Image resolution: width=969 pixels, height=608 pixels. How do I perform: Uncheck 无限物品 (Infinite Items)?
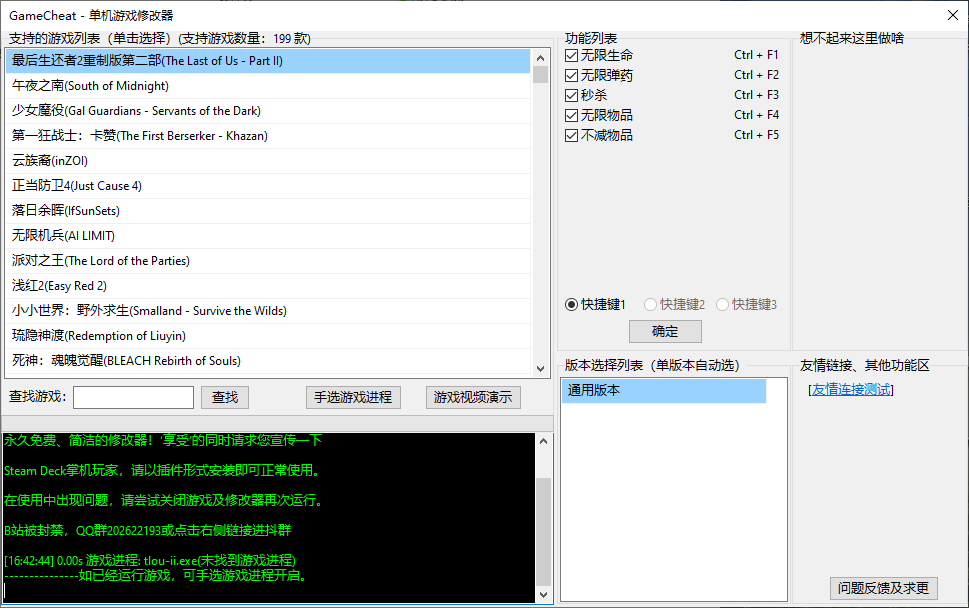coord(571,115)
